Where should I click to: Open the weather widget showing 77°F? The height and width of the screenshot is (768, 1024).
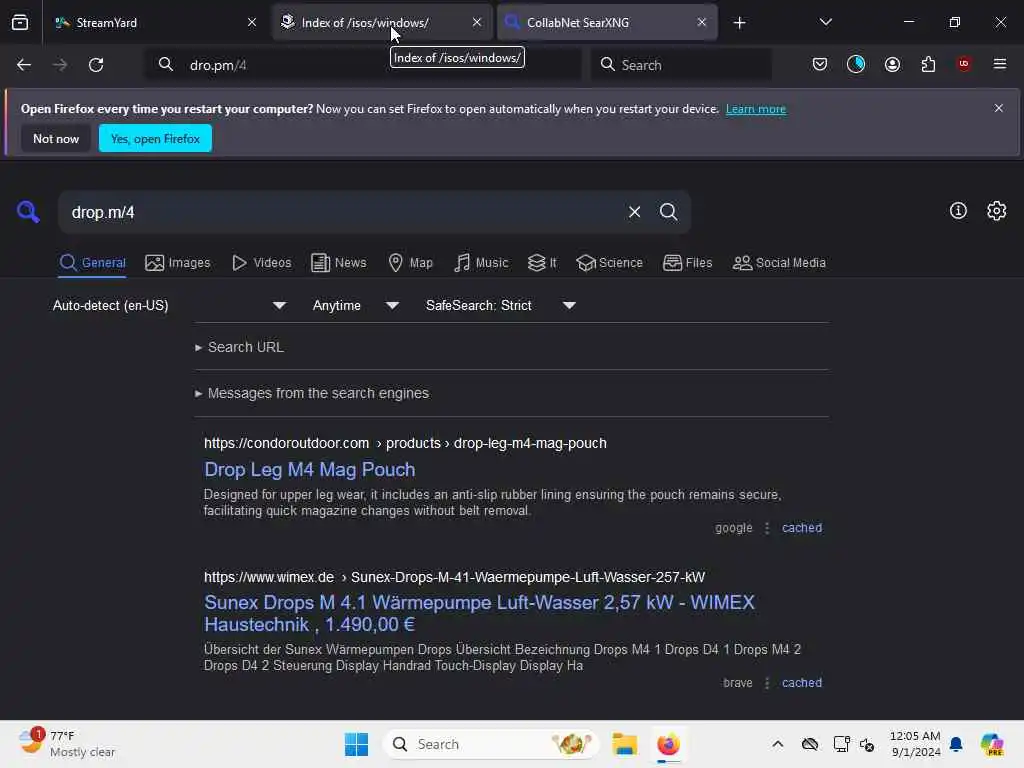[66, 744]
